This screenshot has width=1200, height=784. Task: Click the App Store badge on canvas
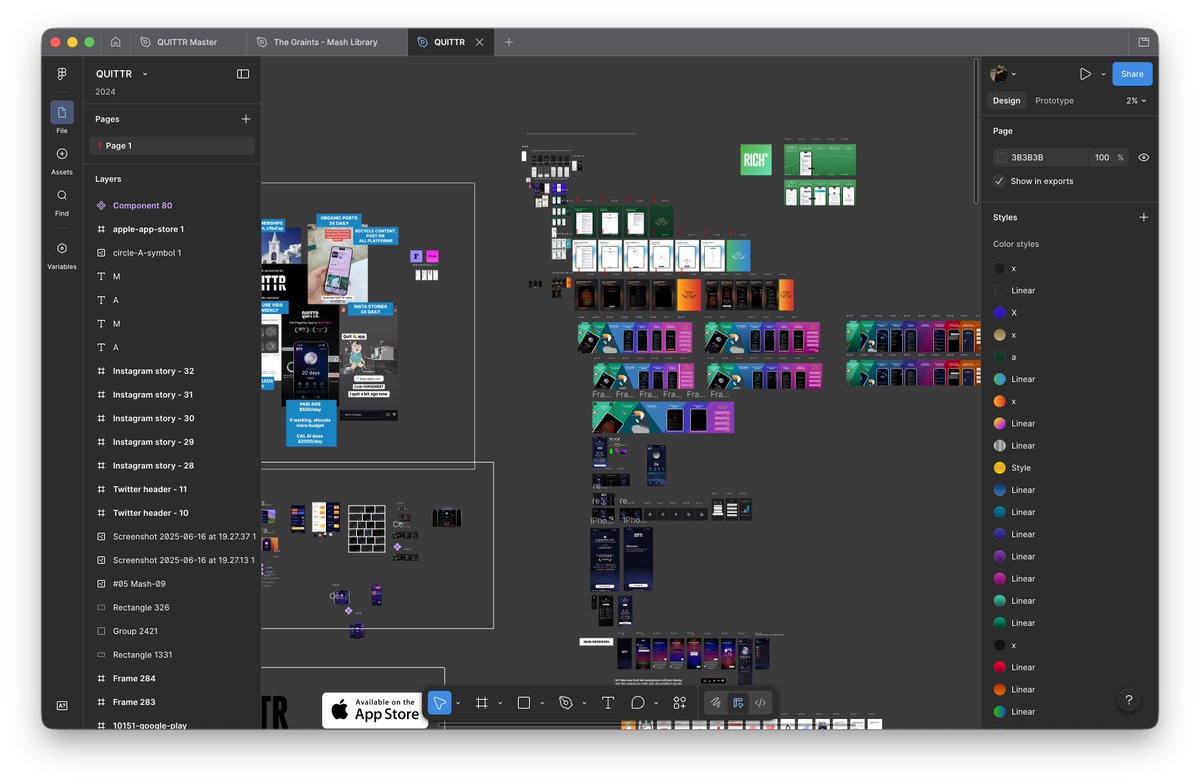(375, 710)
